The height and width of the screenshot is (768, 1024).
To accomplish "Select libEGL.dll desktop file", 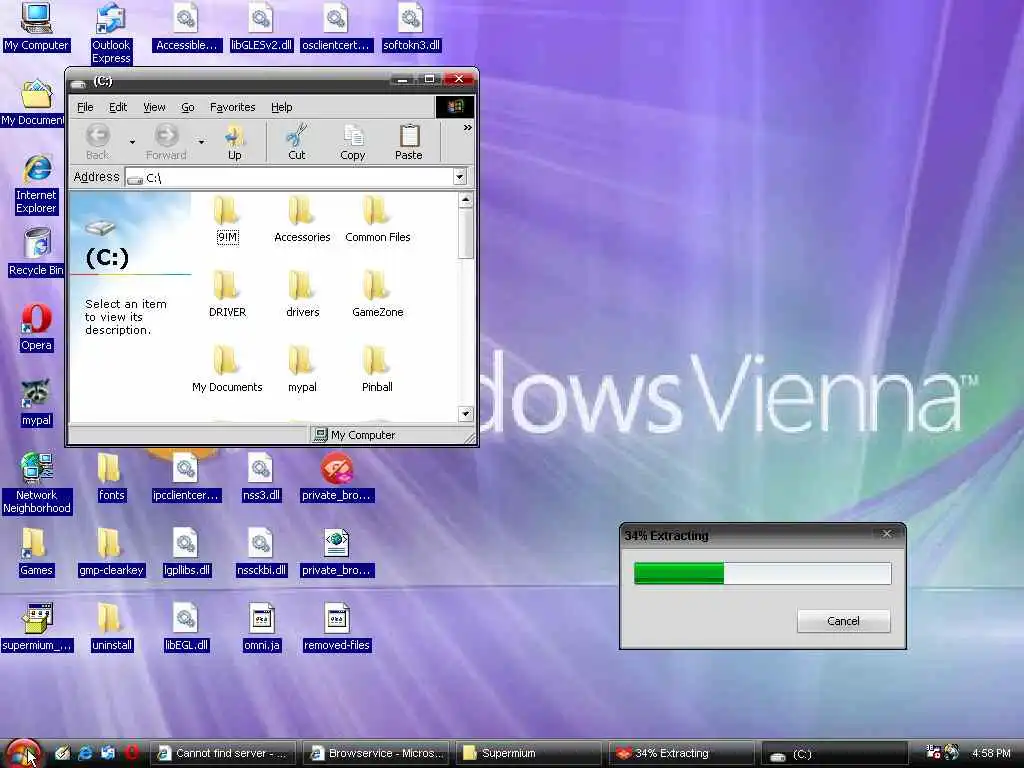I will click(186, 628).
